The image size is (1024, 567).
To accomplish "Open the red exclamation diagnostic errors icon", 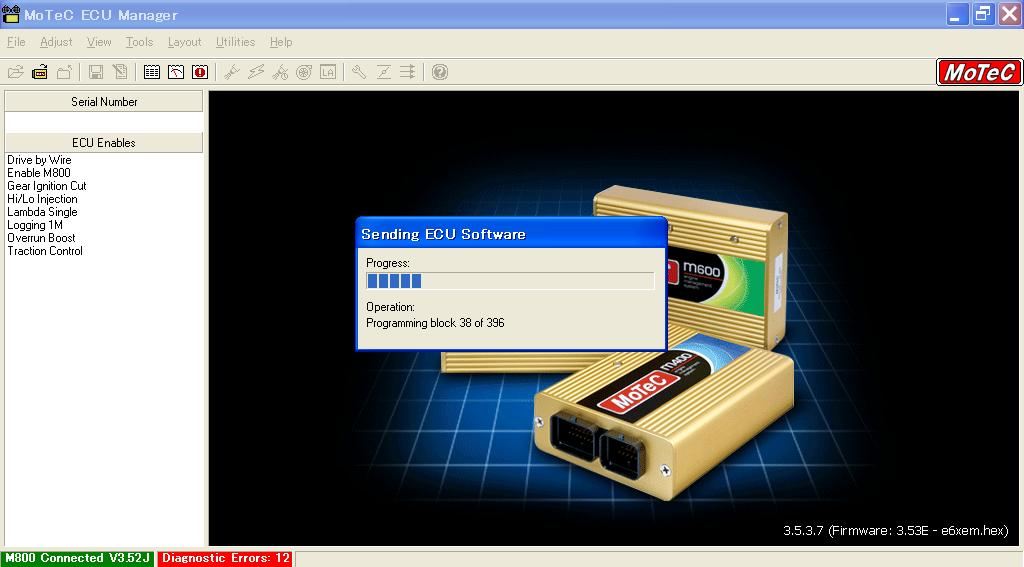I will [x=200, y=72].
